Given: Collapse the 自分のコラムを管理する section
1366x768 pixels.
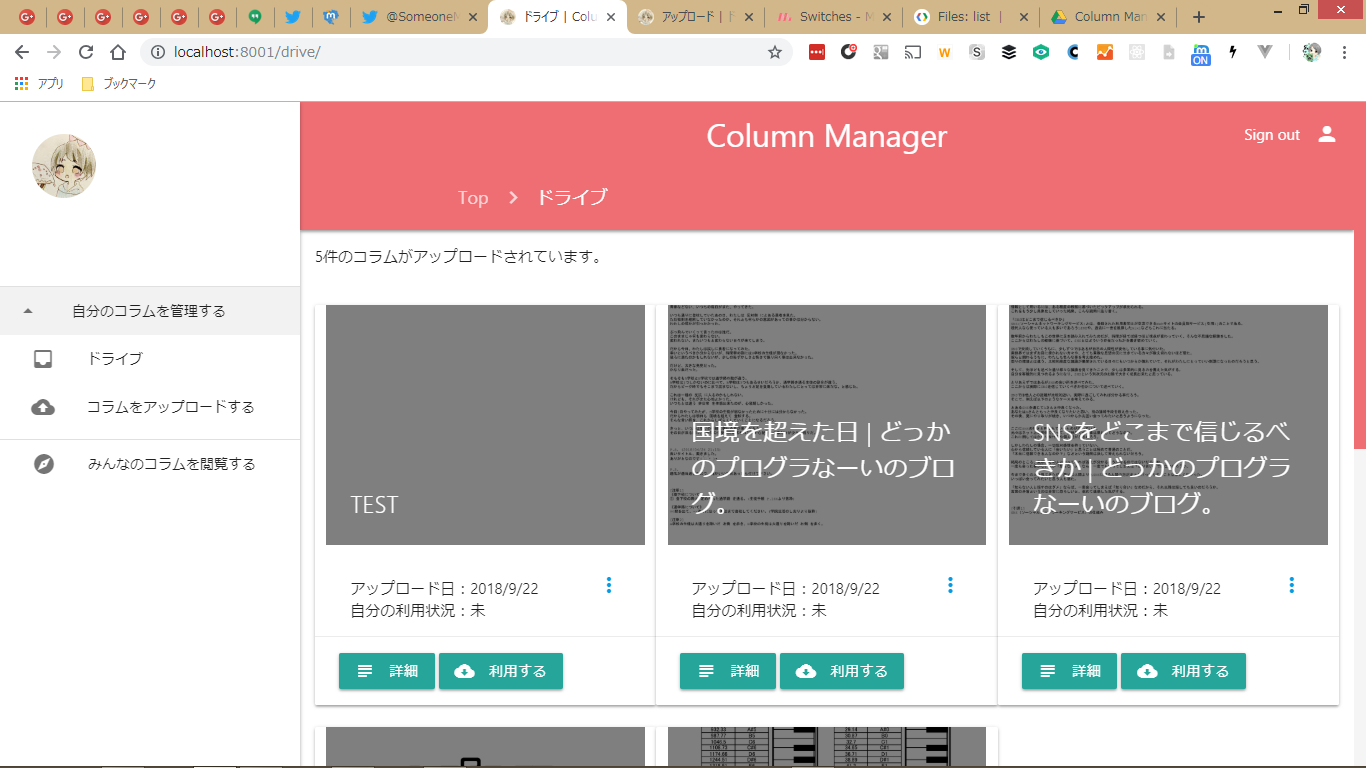Looking at the screenshot, I should tap(28, 311).
